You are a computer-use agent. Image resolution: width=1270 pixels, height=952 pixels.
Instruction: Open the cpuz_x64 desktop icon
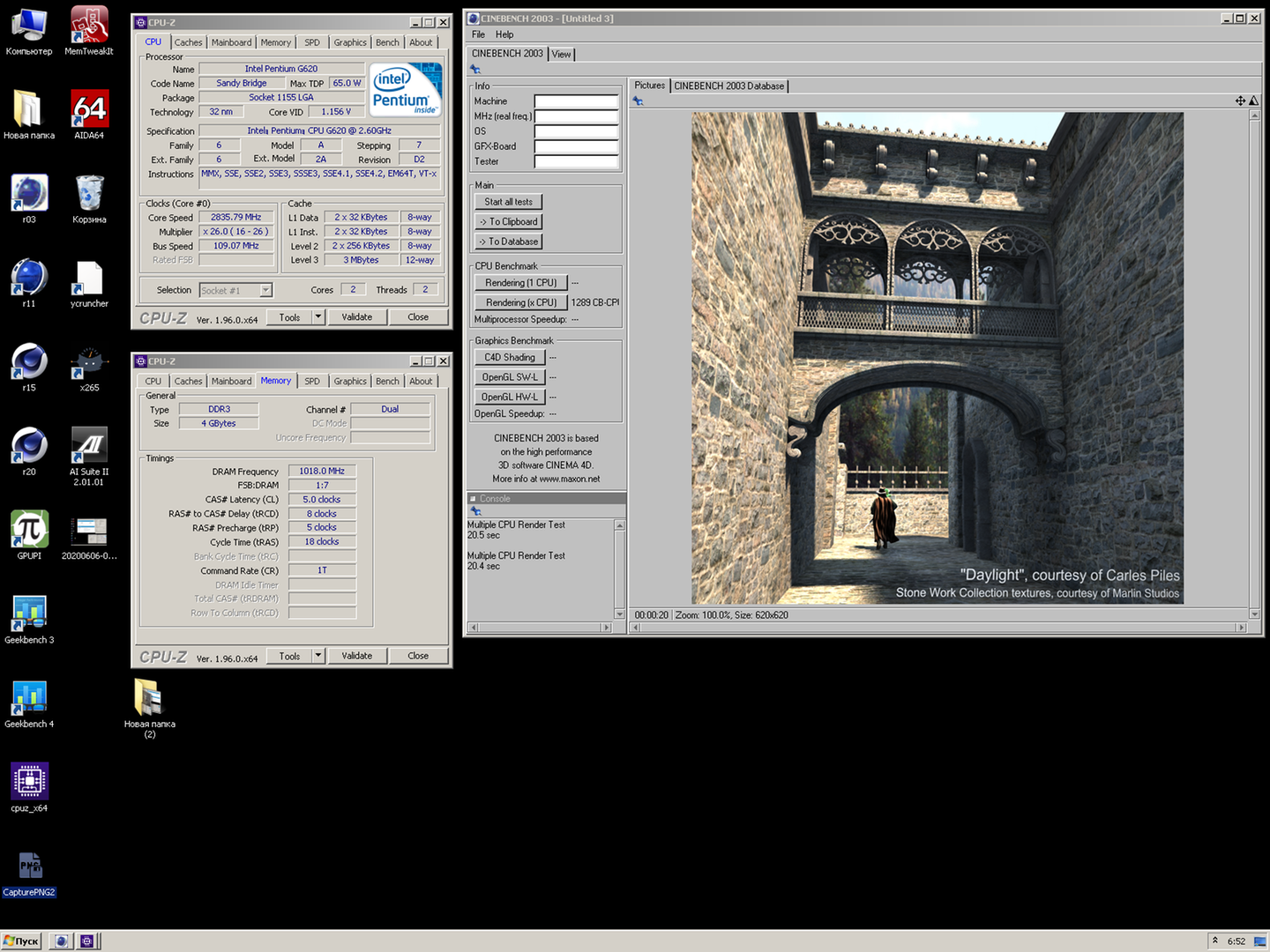(29, 787)
